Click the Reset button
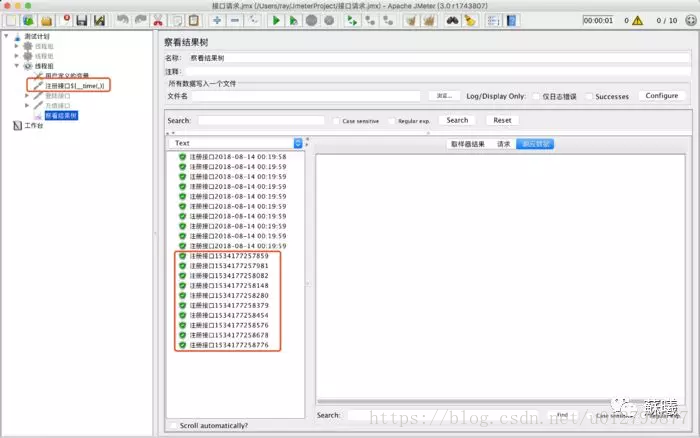 (502, 120)
